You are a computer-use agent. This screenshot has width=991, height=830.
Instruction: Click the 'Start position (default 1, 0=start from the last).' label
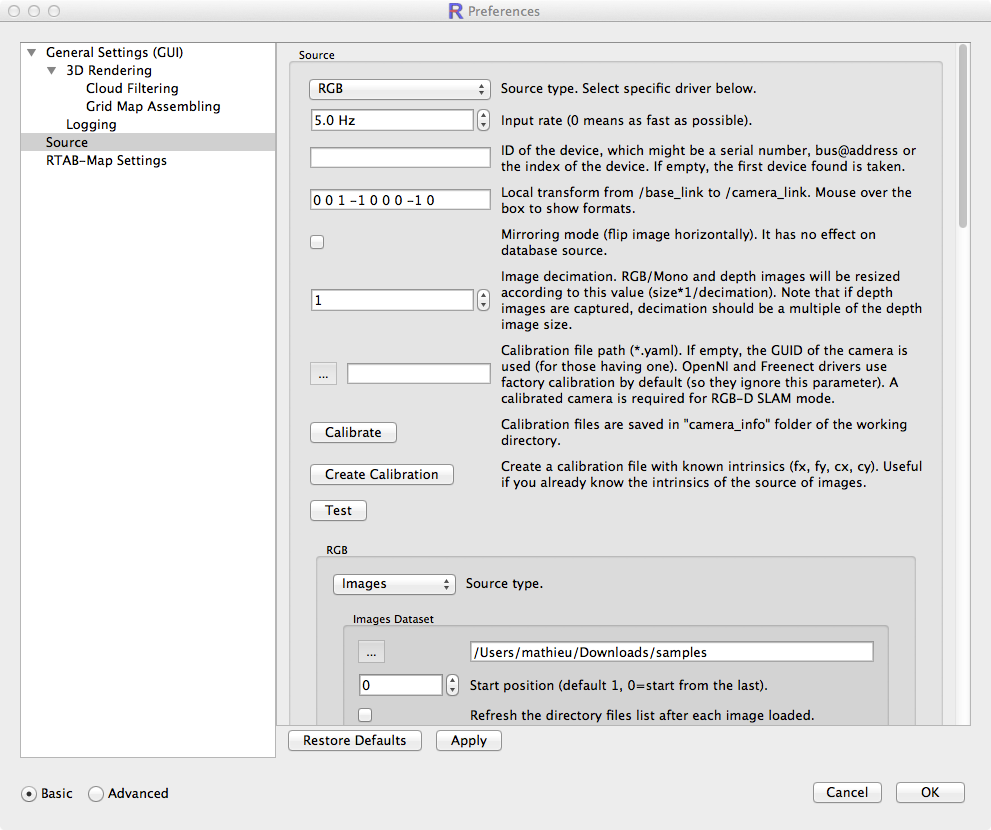[619, 685]
